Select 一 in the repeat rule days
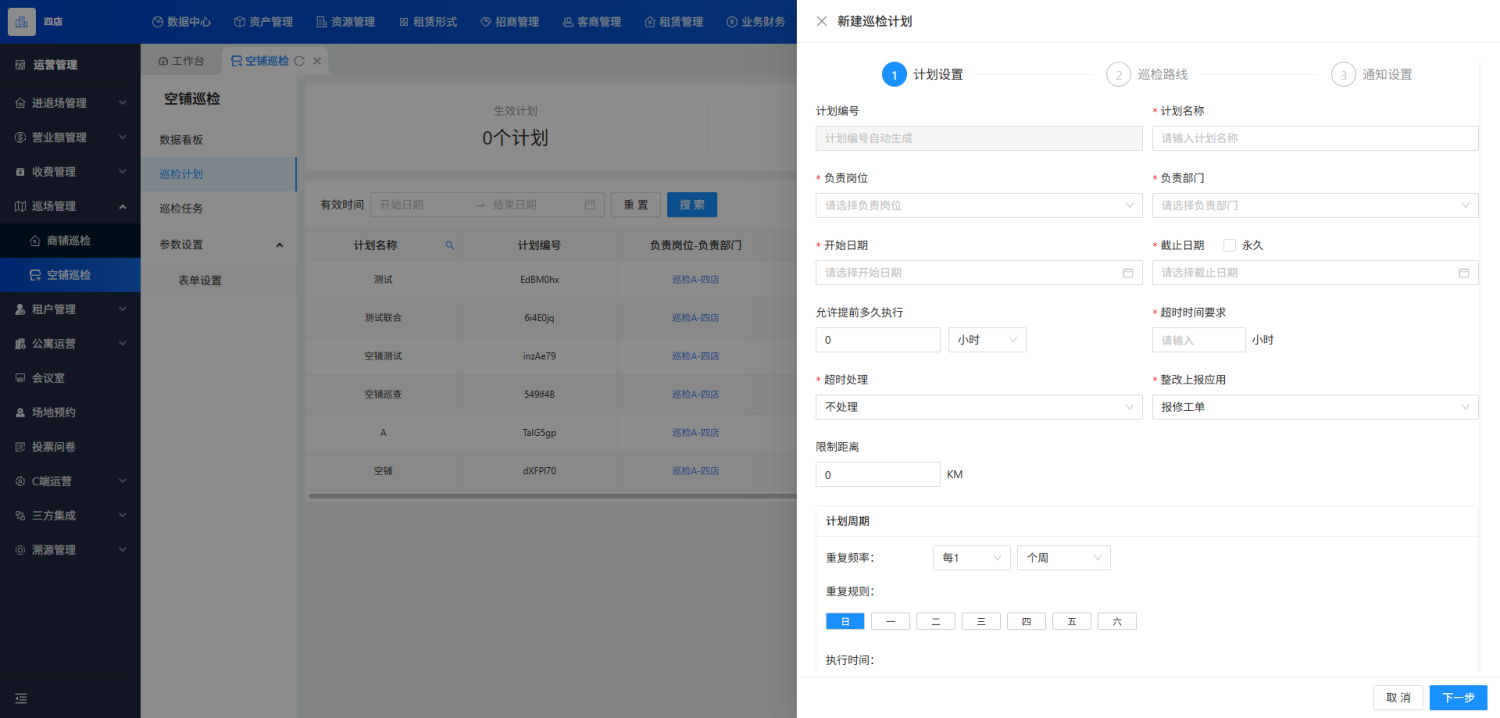1500x718 pixels. tap(890, 621)
